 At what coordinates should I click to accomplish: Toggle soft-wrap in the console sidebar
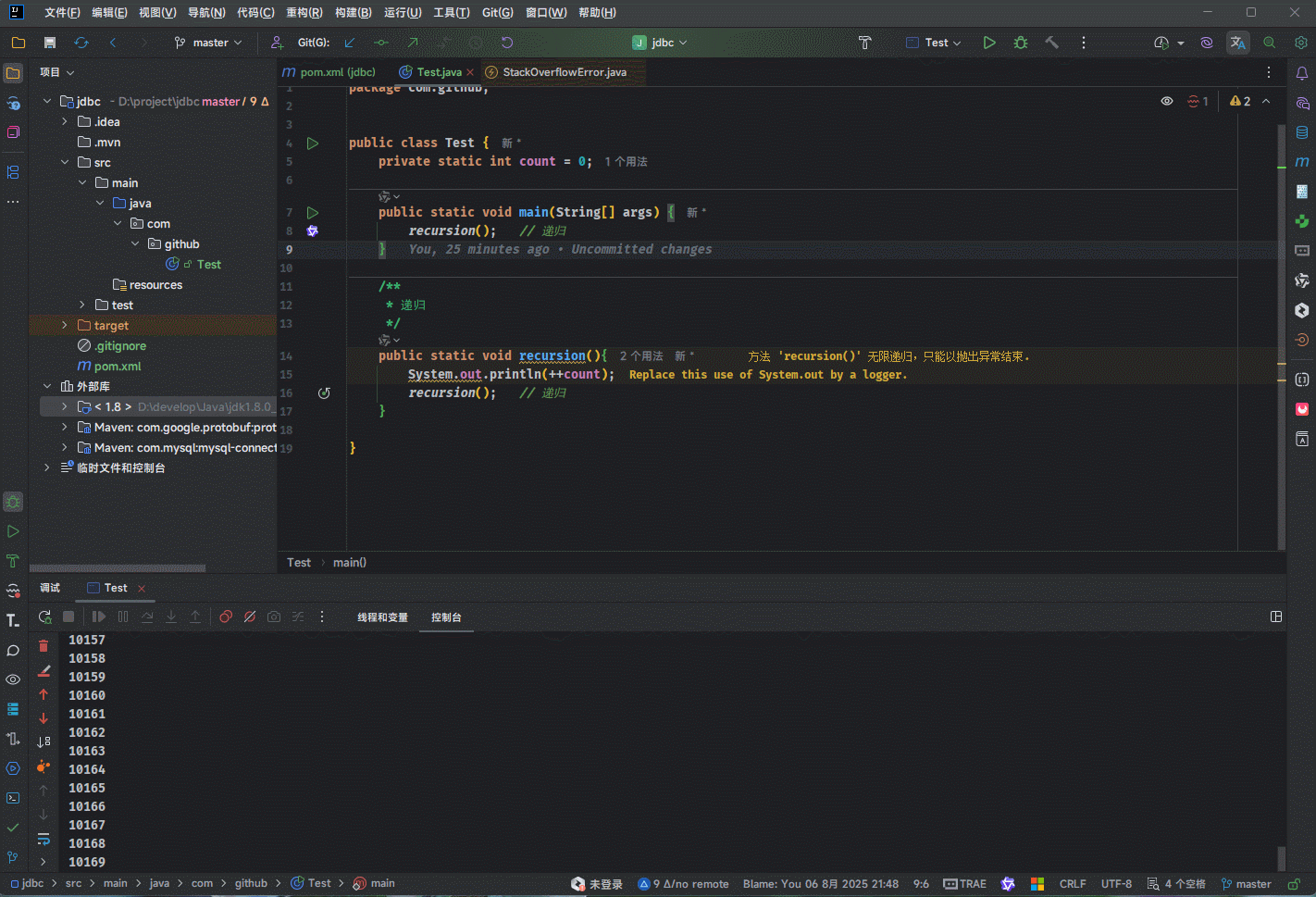(43, 839)
